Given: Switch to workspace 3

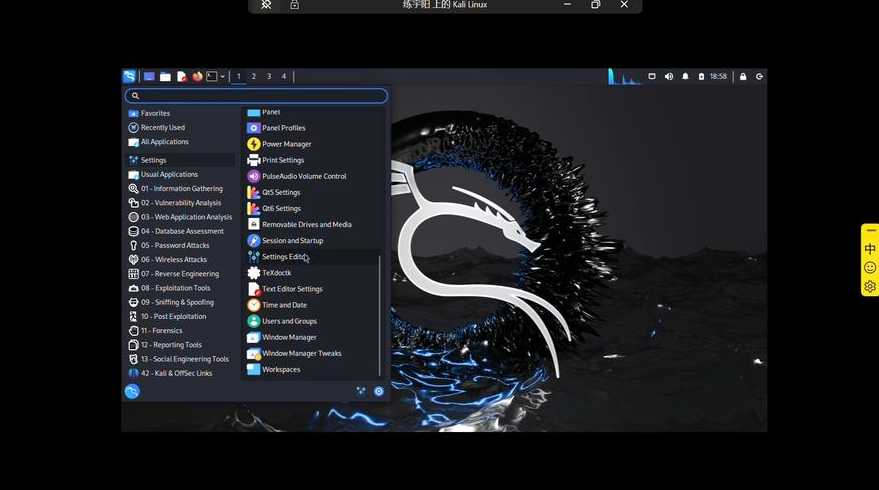Looking at the screenshot, I should click(269, 76).
